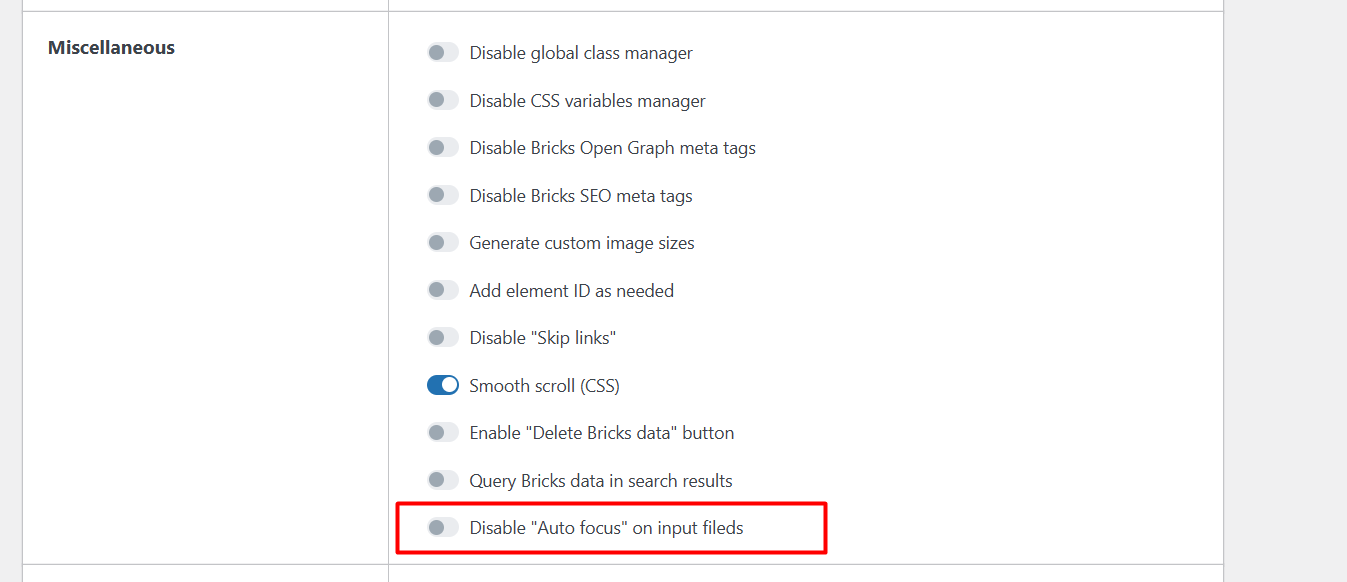The height and width of the screenshot is (582, 1347).
Task: Enable the Generate custom image sizes switch
Action: point(443,243)
